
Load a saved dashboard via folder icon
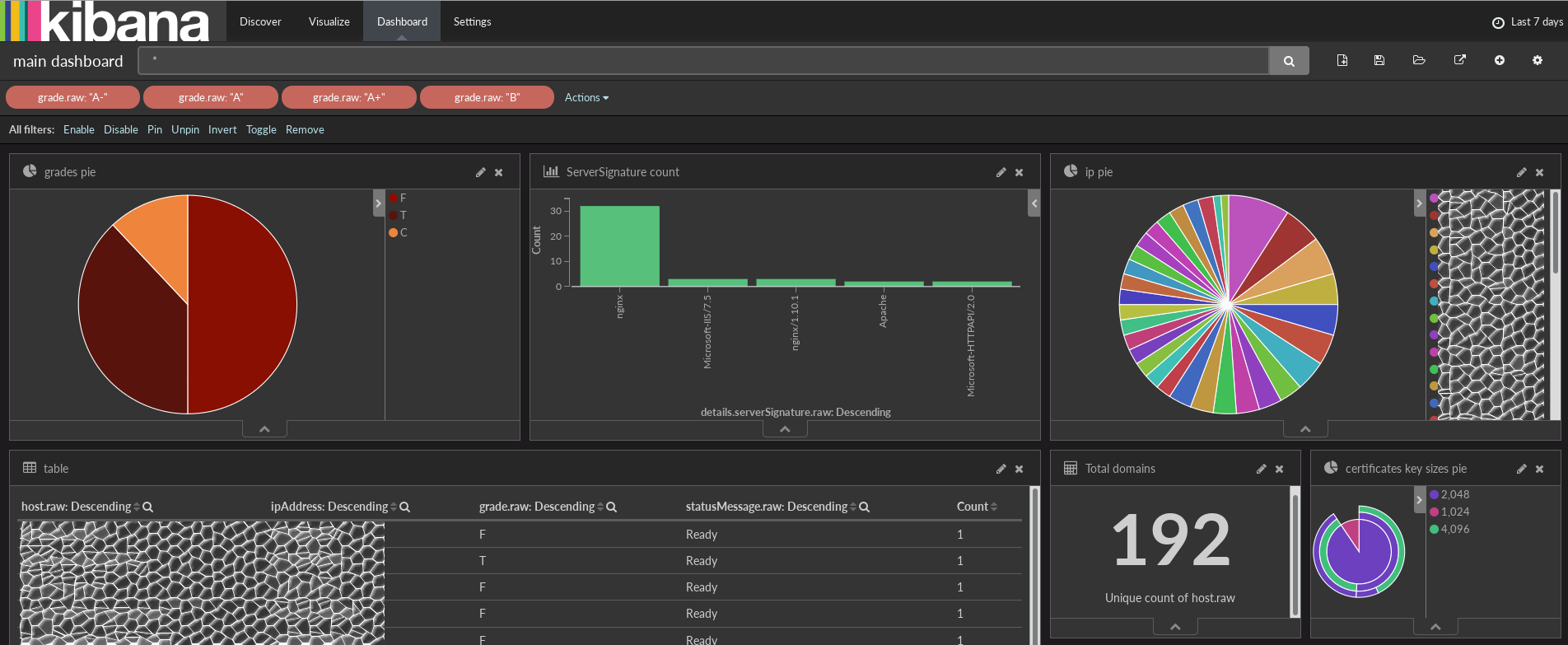click(1419, 60)
